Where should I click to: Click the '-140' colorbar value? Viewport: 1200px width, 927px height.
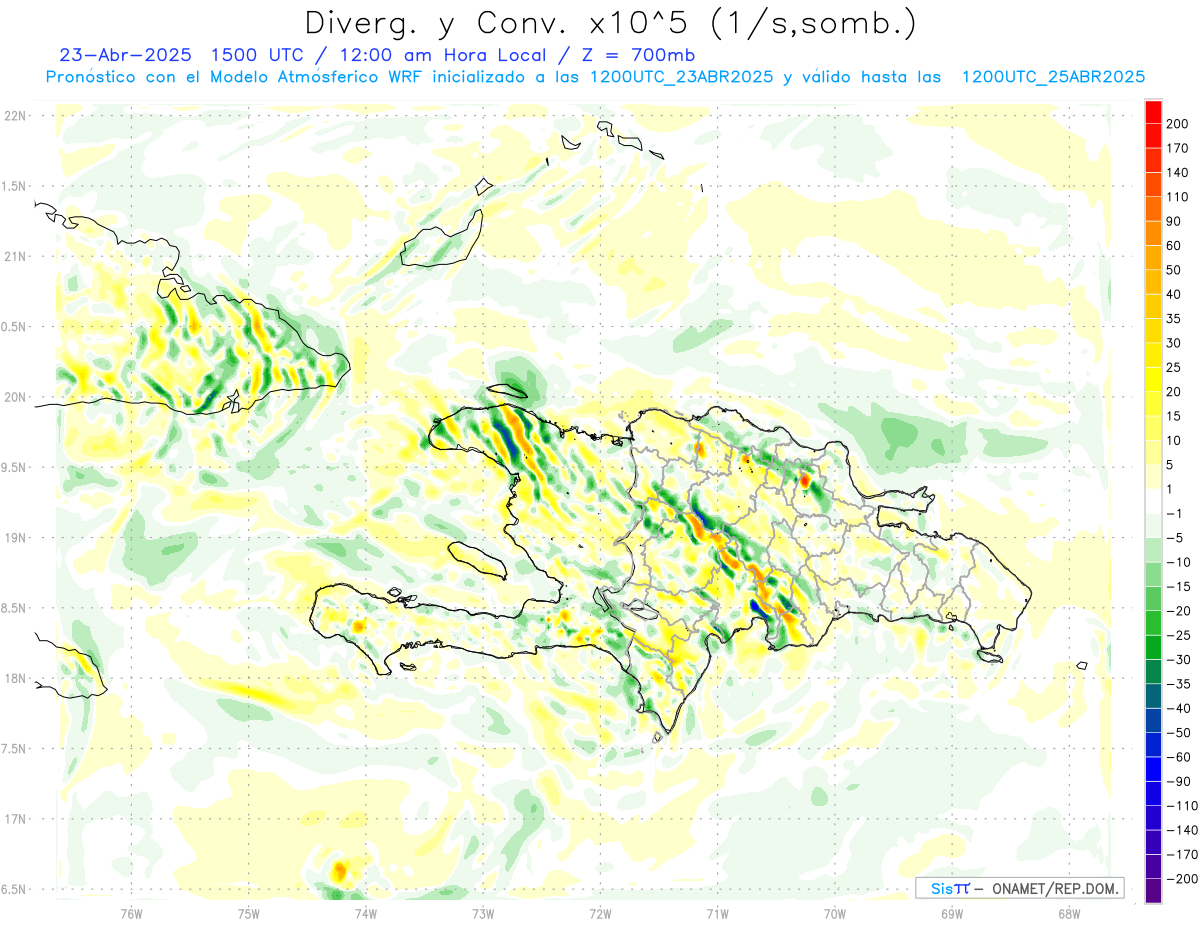coord(1181,830)
